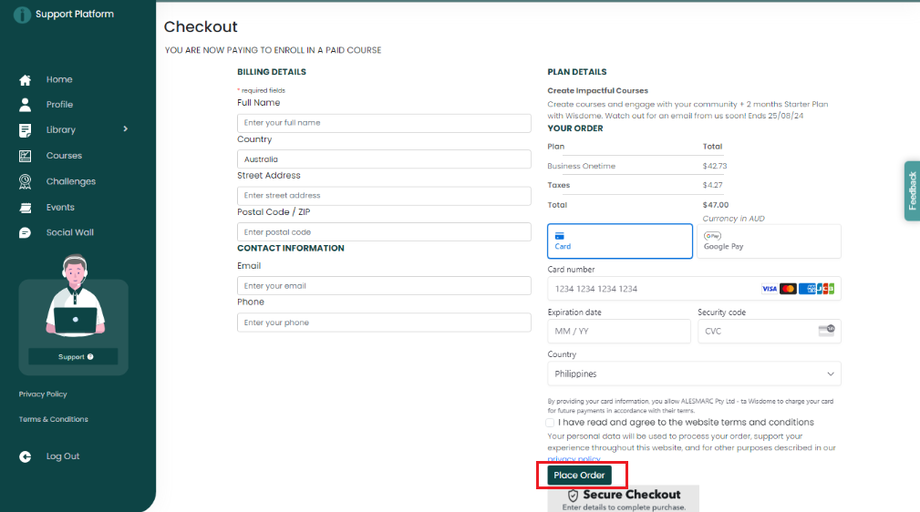Click the Log Out arrow icon

point(25,457)
